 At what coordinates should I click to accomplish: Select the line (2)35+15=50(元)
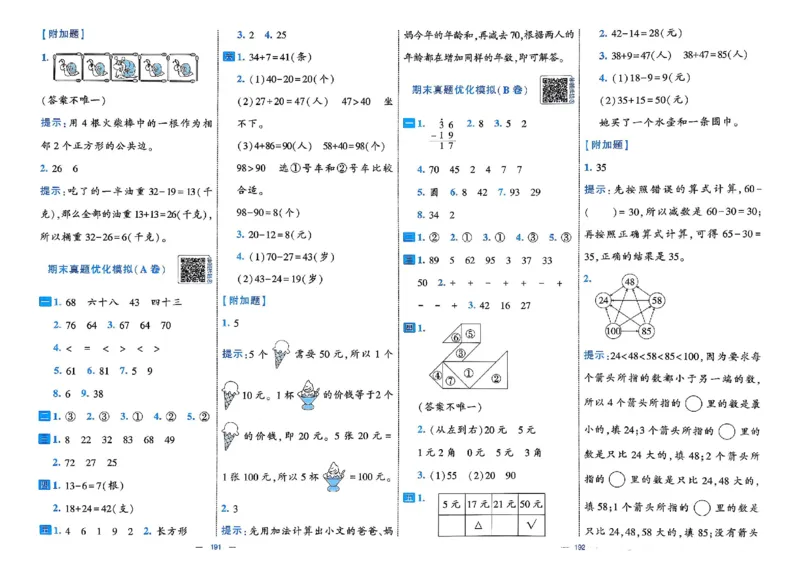tap(644, 100)
